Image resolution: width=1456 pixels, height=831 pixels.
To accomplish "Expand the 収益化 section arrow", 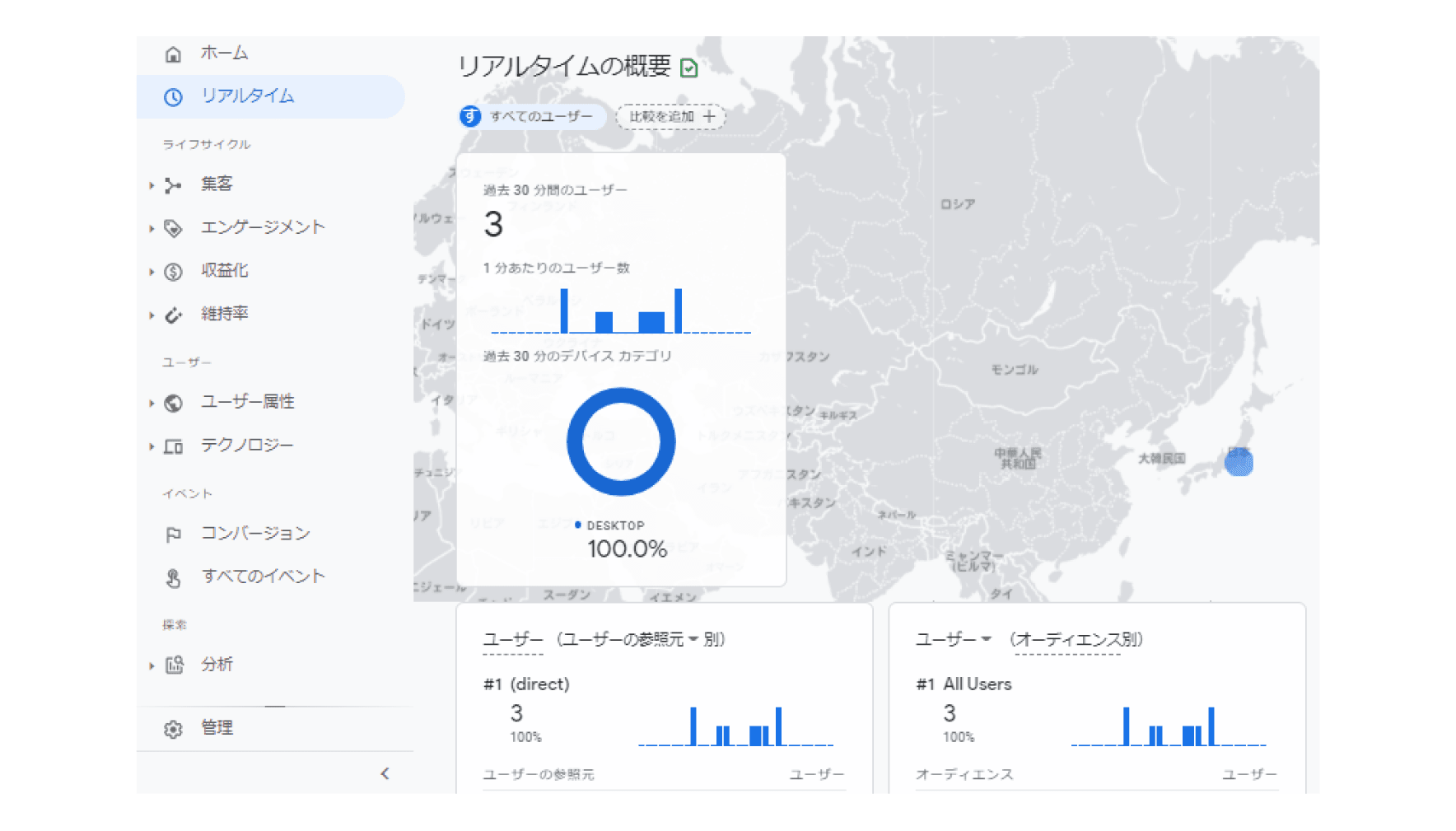I will pos(152,272).
